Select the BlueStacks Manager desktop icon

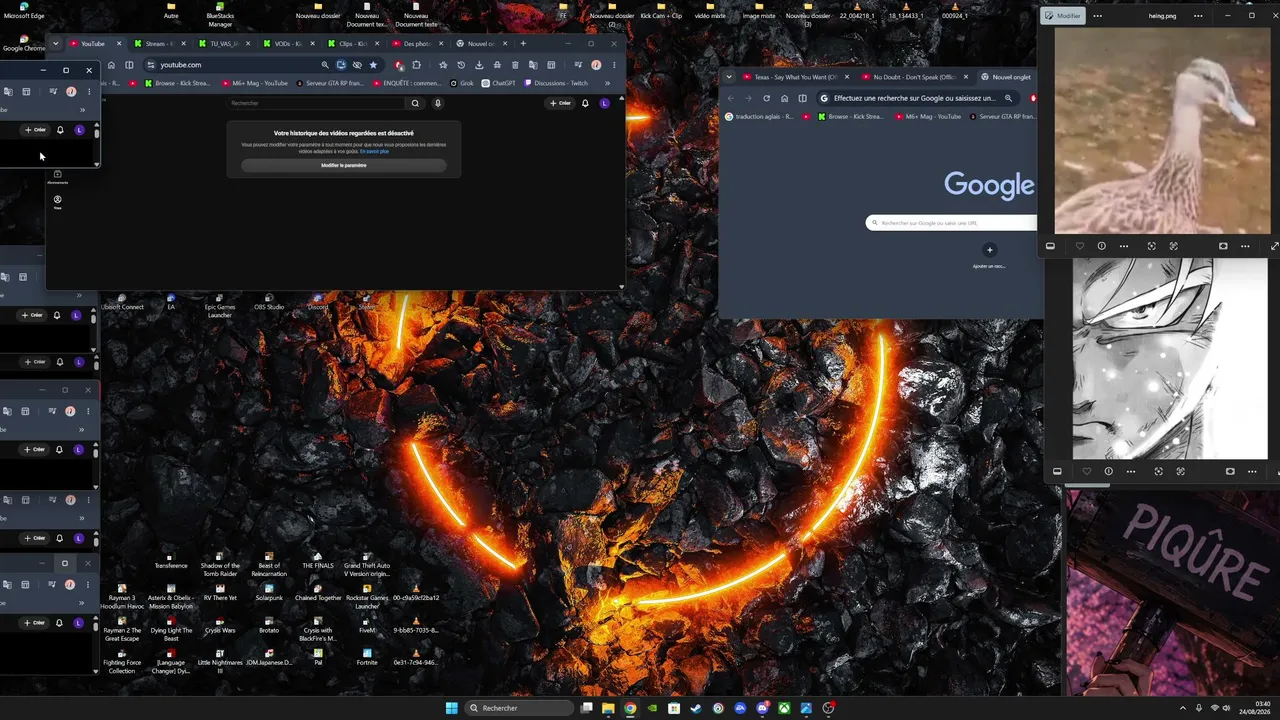click(x=220, y=15)
